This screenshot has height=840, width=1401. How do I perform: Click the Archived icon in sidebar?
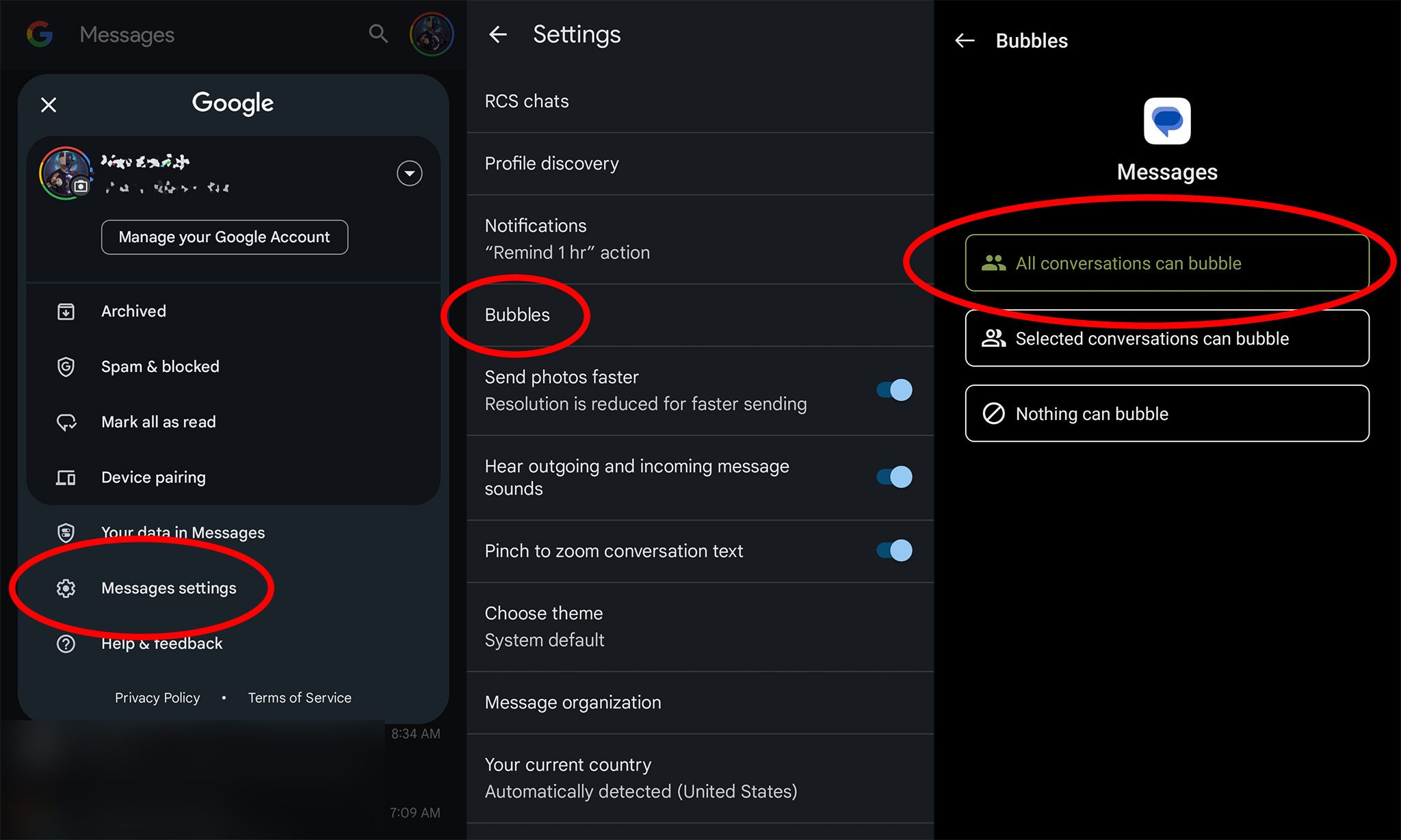pyautogui.click(x=66, y=311)
